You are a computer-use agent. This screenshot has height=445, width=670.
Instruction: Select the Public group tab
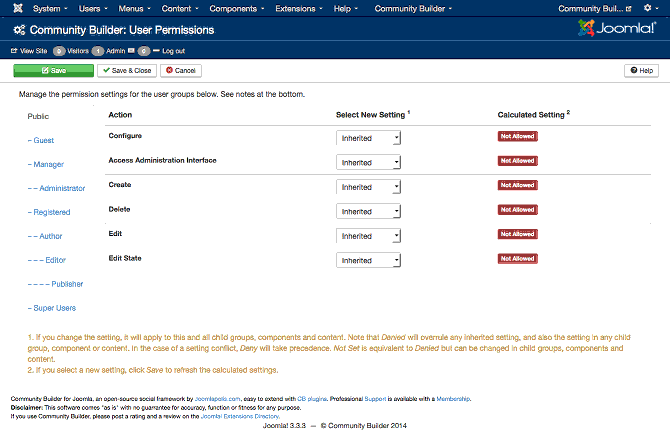tap(38, 116)
